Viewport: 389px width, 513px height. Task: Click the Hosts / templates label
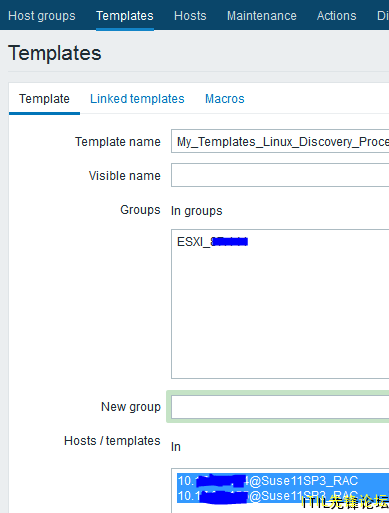[x=112, y=441]
